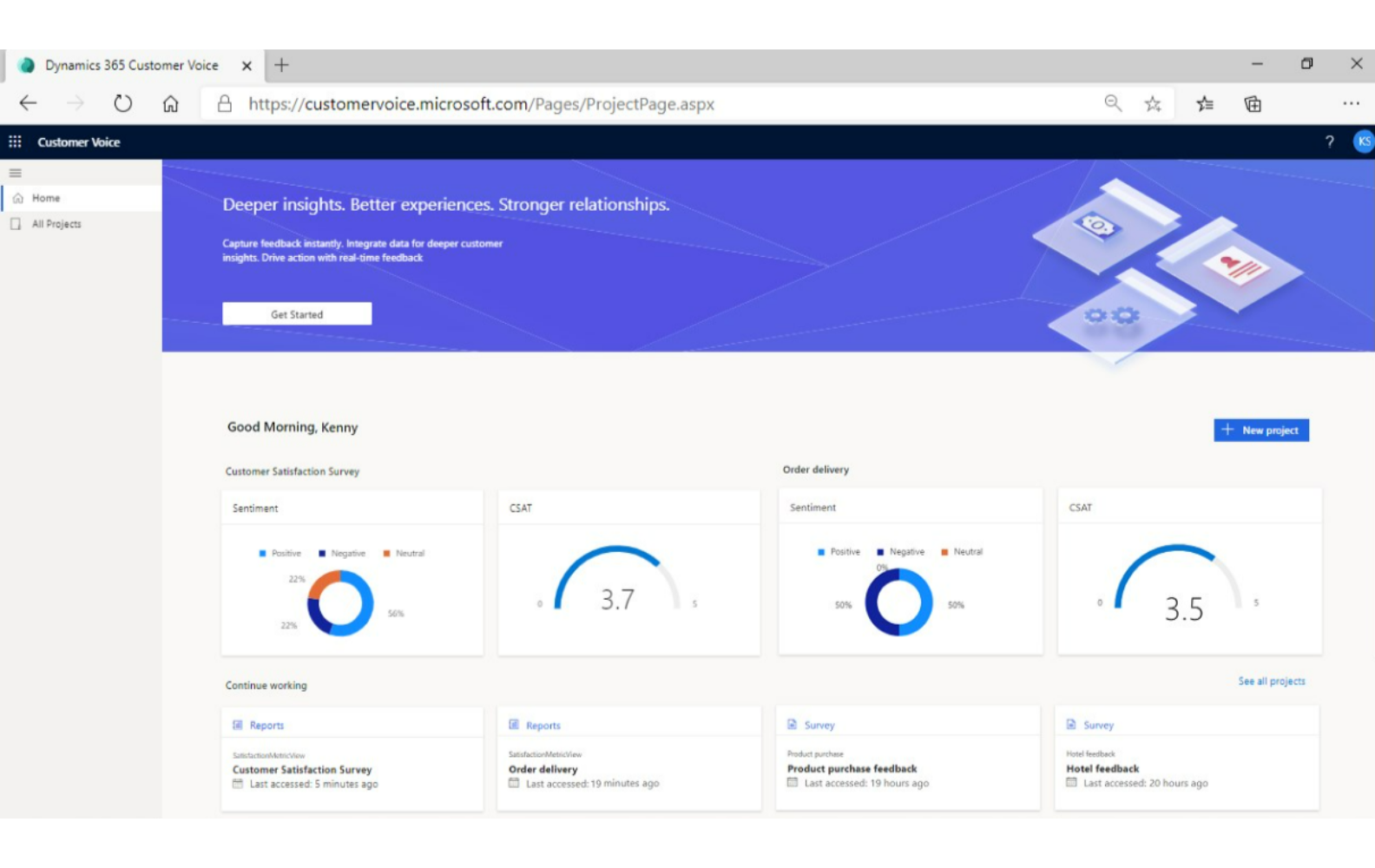Open the See all projects link
The image size is (1375, 868).
tap(1272, 681)
